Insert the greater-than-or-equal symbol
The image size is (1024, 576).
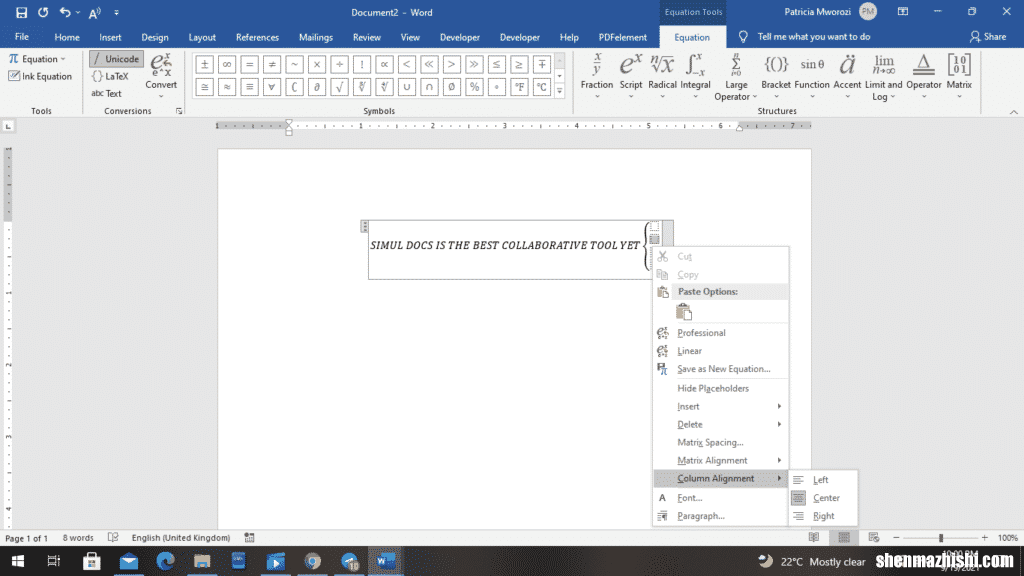tap(519, 65)
